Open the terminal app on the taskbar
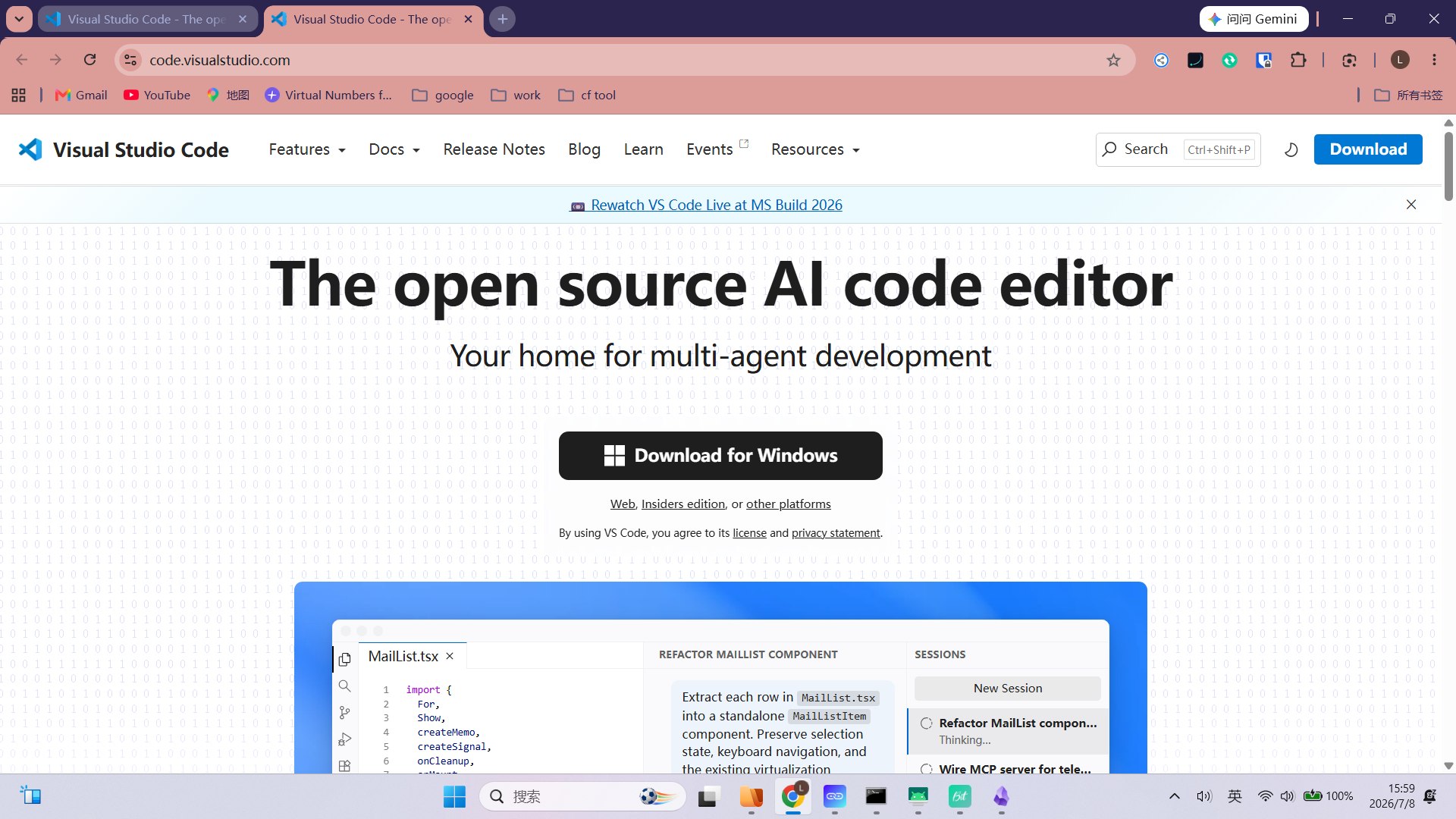The width and height of the screenshot is (1456, 819). point(876,796)
